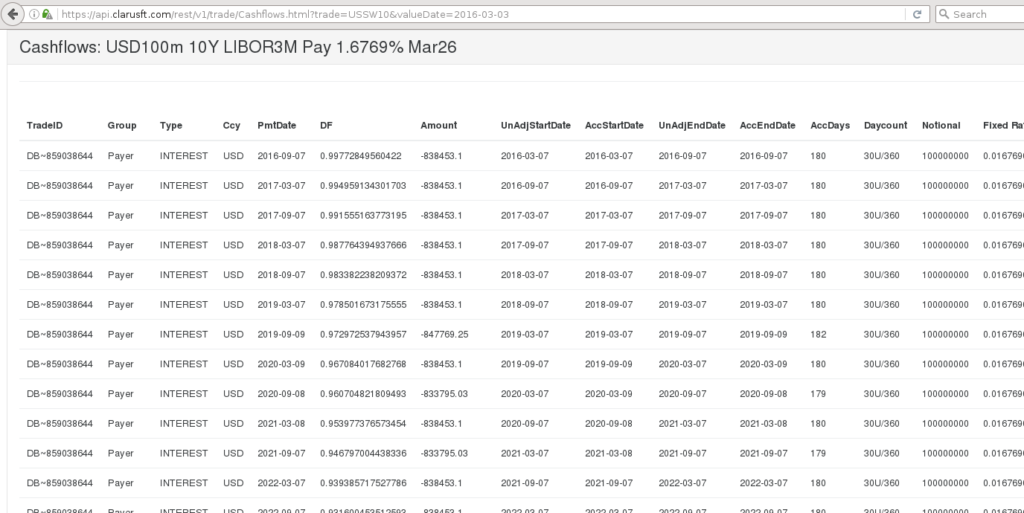Click the Cashflows page title heading
Viewport: 1024px width, 513px height.
[x=238, y=47]
